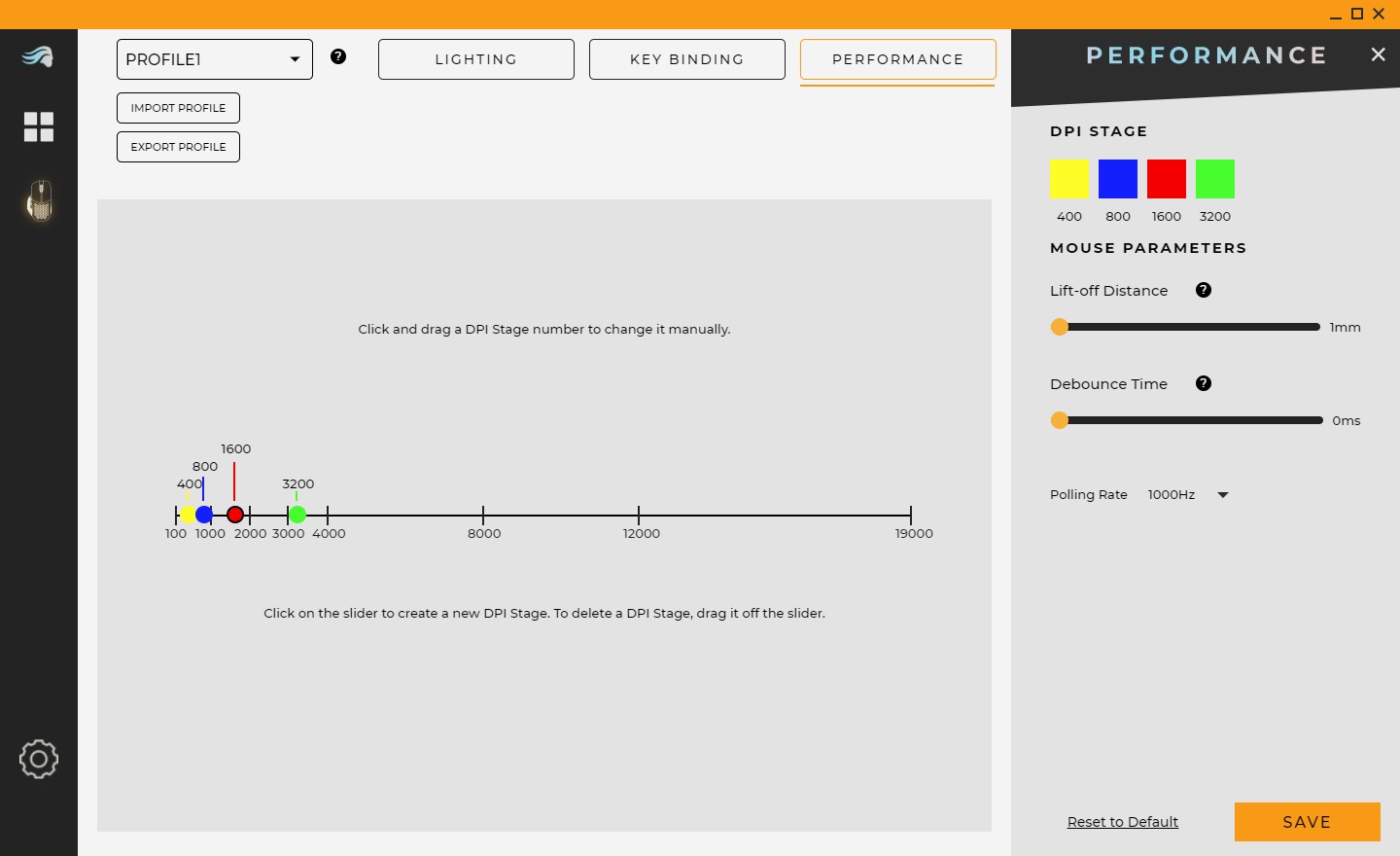Viewport: 1400px width, 856px height.
Task: Open the dashboard grid view icon
Action: (39, 126)
